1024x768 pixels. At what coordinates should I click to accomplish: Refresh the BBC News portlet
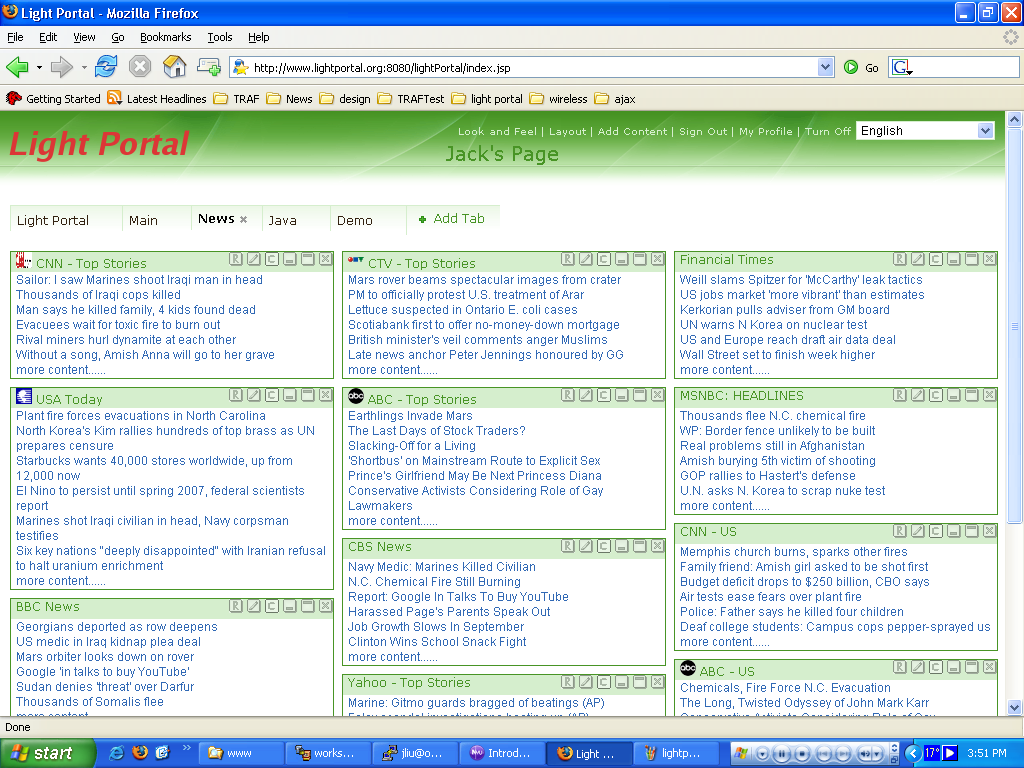[x=236, y=606]
